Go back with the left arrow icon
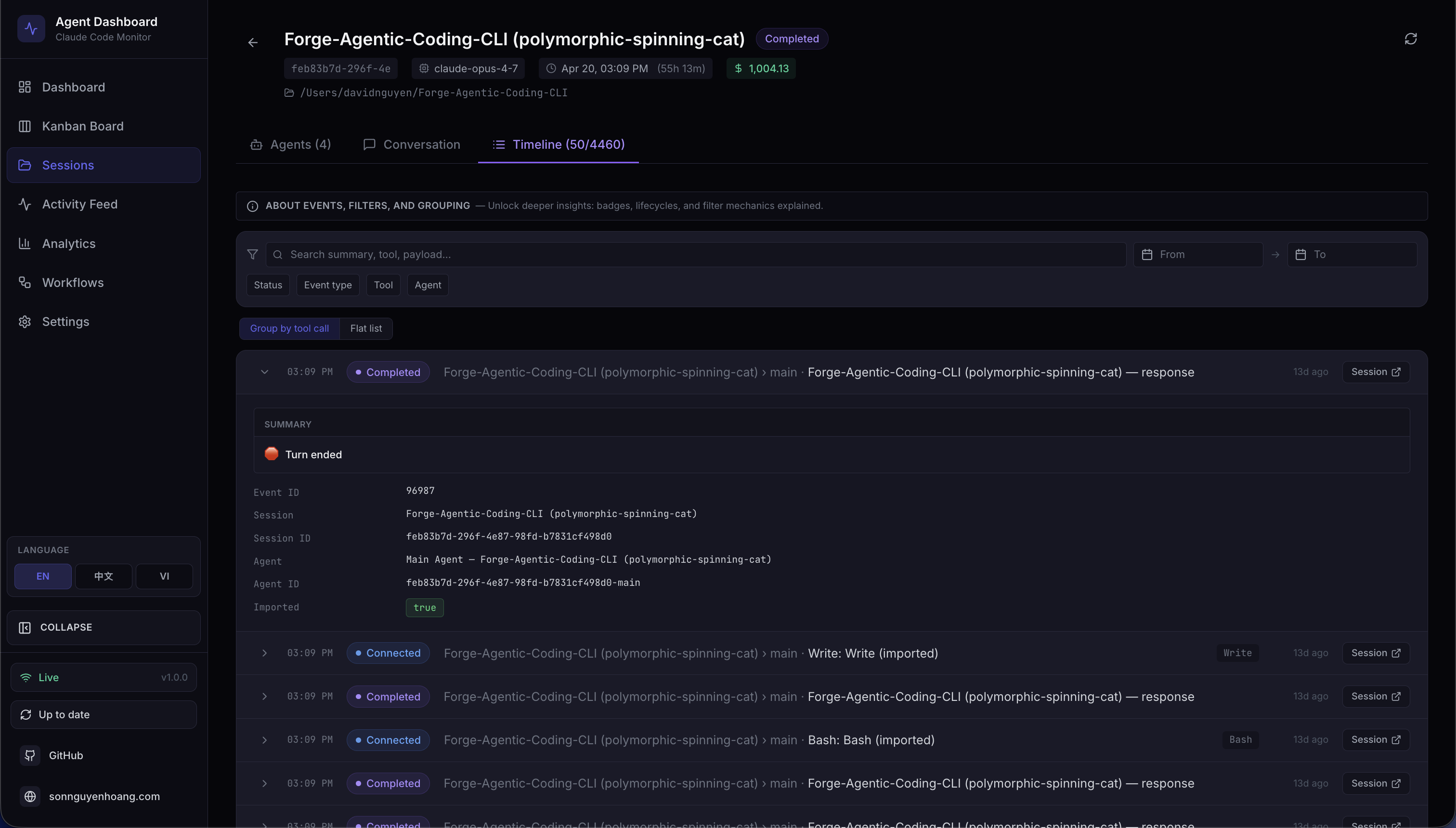This screenshot has width=1456, height=828. (x=253, y=42)
